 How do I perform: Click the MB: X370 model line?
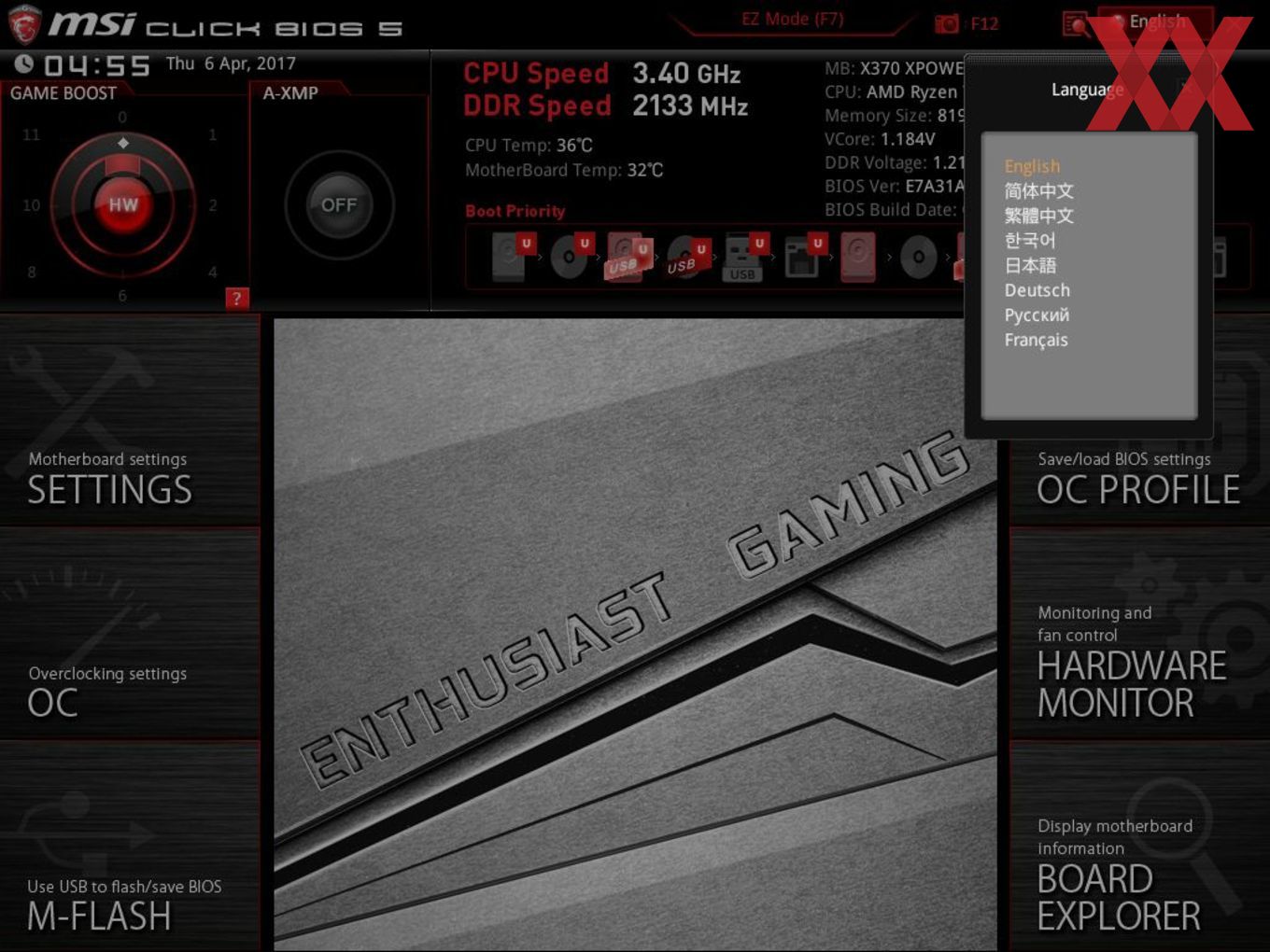pos(894,68)
